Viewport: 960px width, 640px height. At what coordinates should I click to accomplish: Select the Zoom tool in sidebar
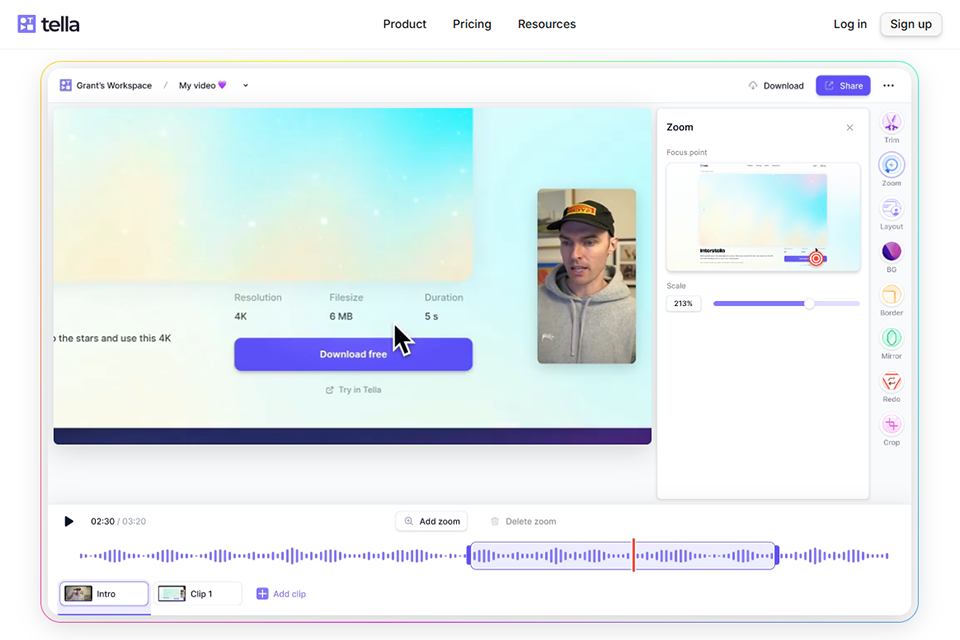891,166
